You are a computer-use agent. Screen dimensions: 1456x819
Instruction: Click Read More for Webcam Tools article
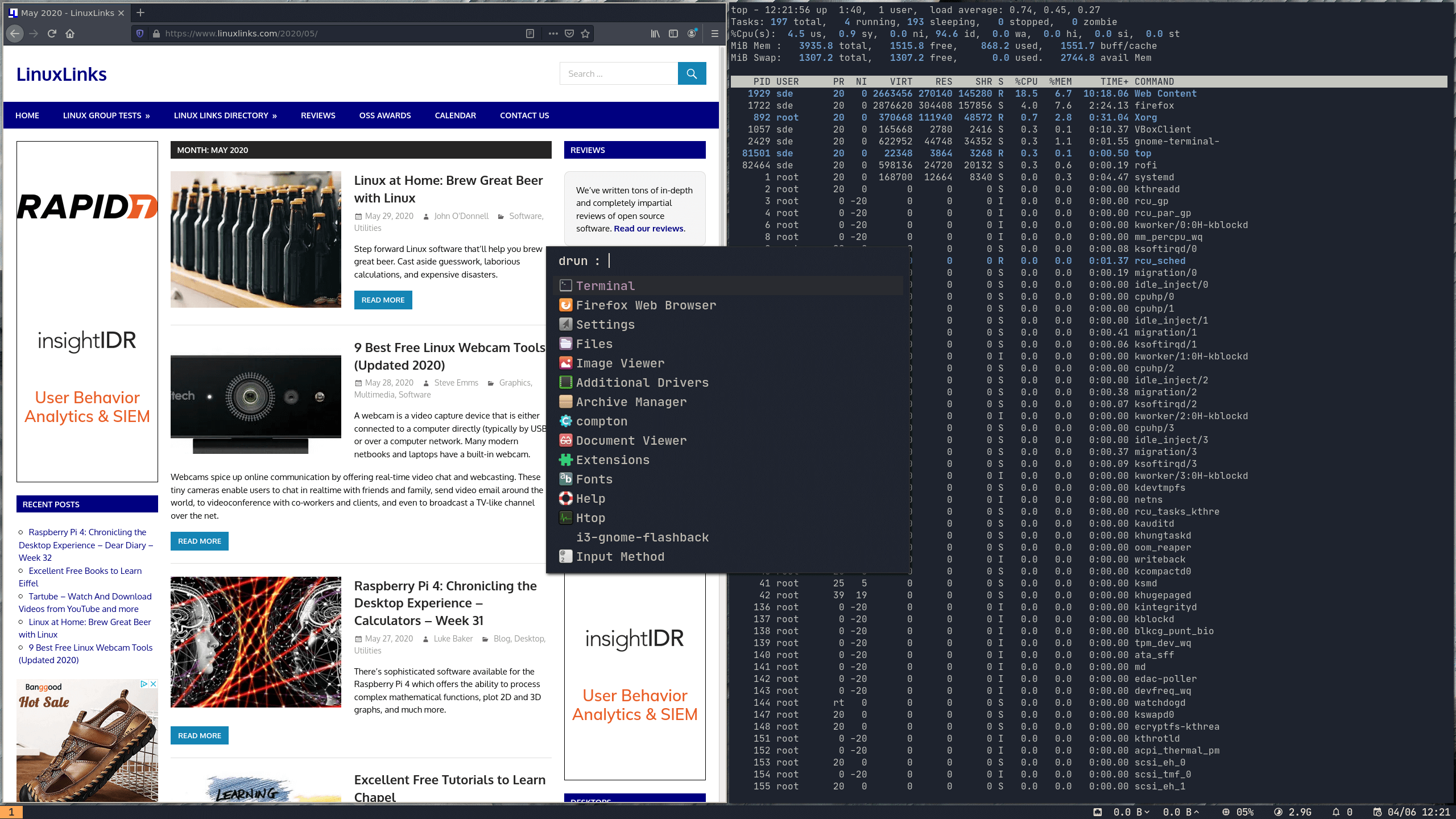(200, 541)
